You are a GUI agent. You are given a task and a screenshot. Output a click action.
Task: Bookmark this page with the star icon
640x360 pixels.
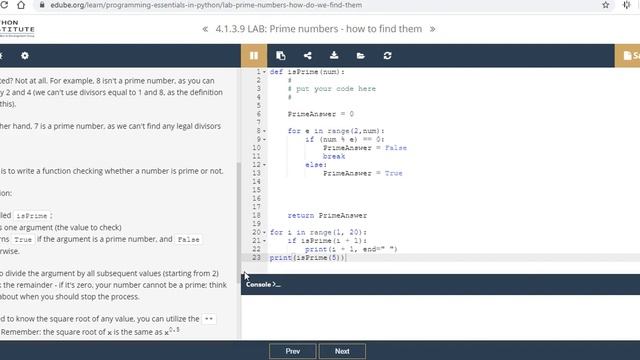click(x=605, y=5)
